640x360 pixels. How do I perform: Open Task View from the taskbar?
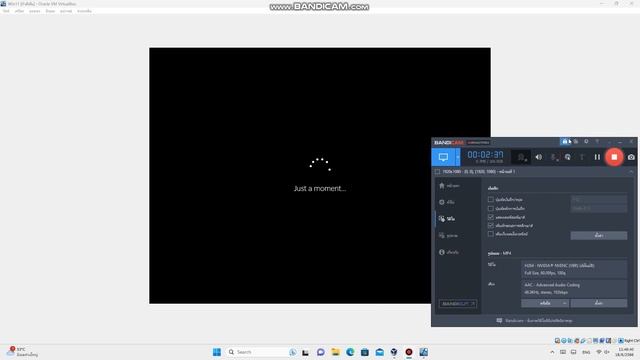(x=305, y=352)
